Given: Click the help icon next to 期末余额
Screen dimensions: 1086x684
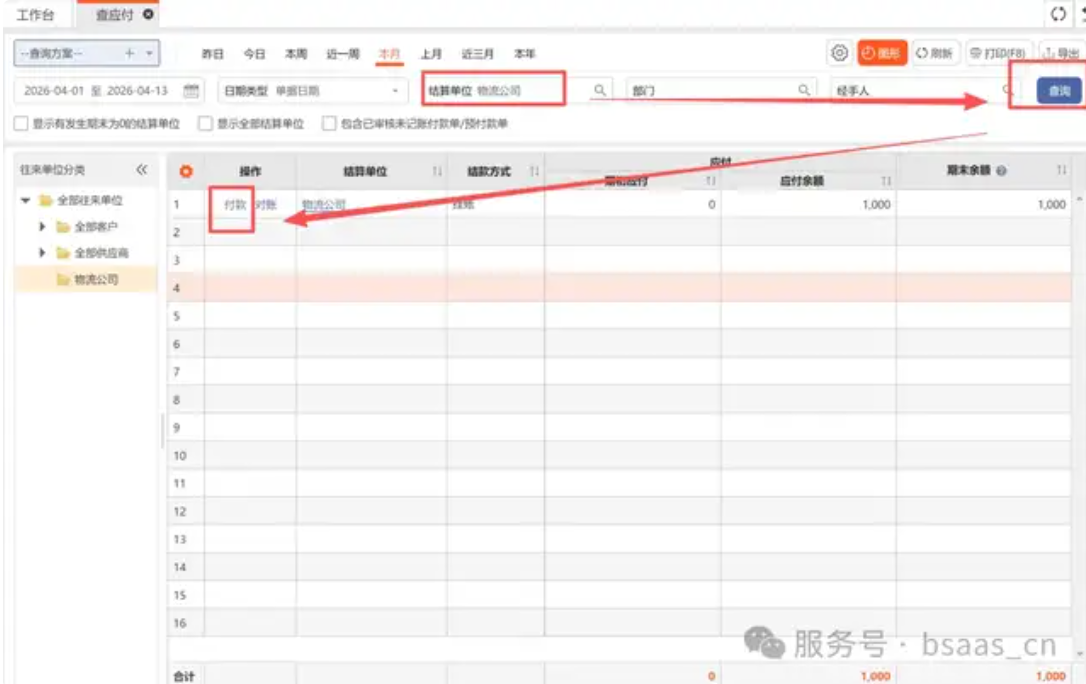Looking at the screenshot, I should pyautogui.click(x=1001, y=170).
